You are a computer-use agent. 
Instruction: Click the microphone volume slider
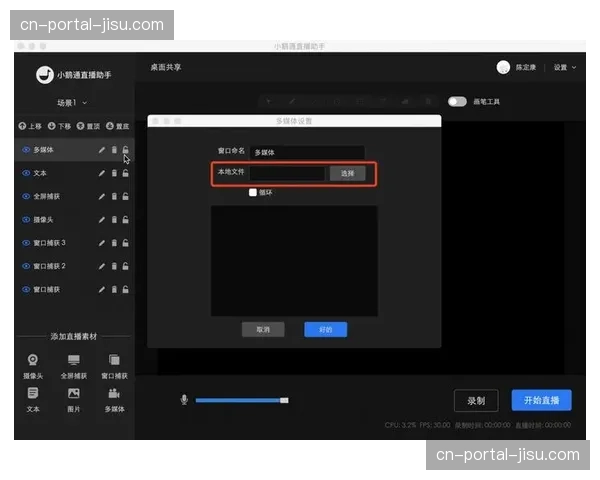240,400
